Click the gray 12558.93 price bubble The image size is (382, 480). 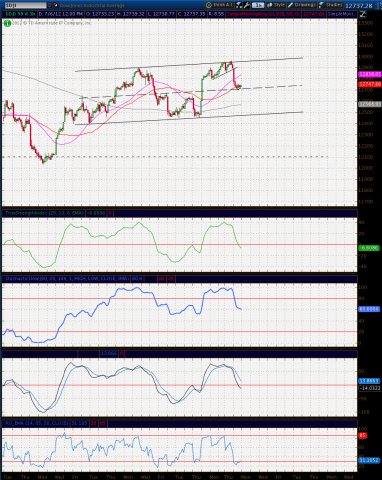(369, 104)
